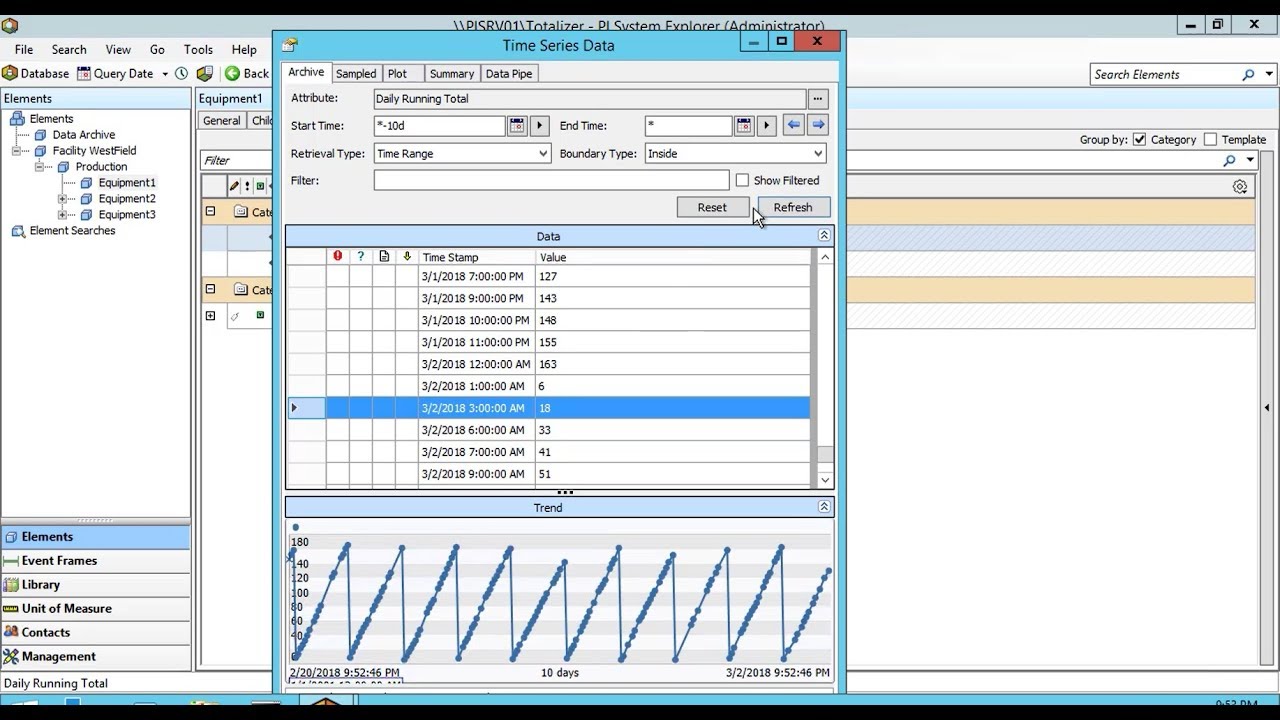
Task: Click the search magnifier in Search Elements
Action: [x=1248, y=75]
